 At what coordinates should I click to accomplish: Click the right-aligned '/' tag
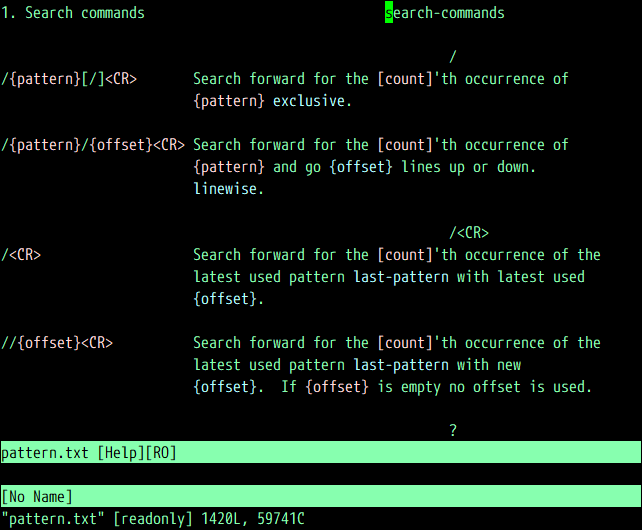(x=453, y=57)
